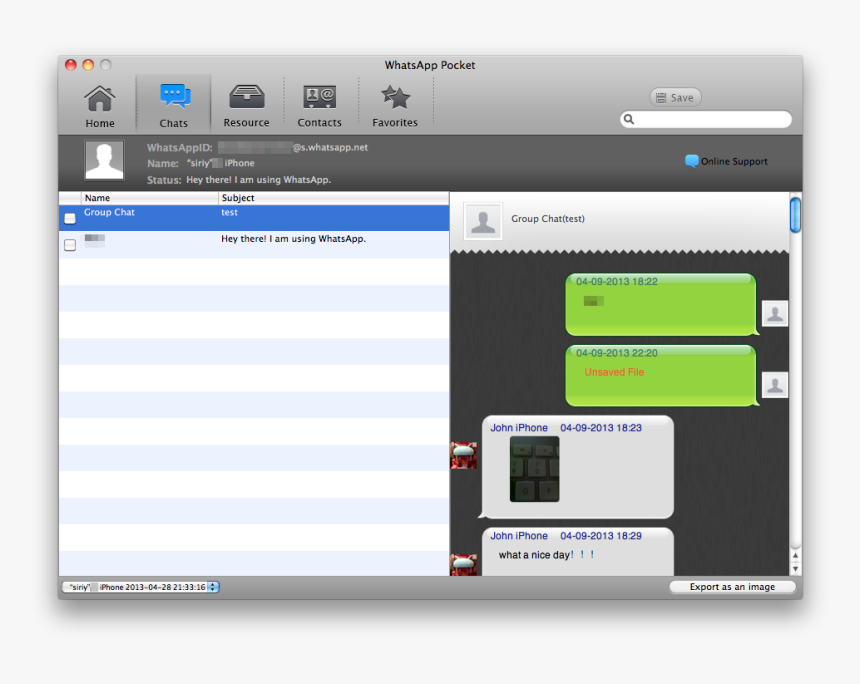
Task: Click the keypad photo in John iPhone's message
Action: (535, 467)
